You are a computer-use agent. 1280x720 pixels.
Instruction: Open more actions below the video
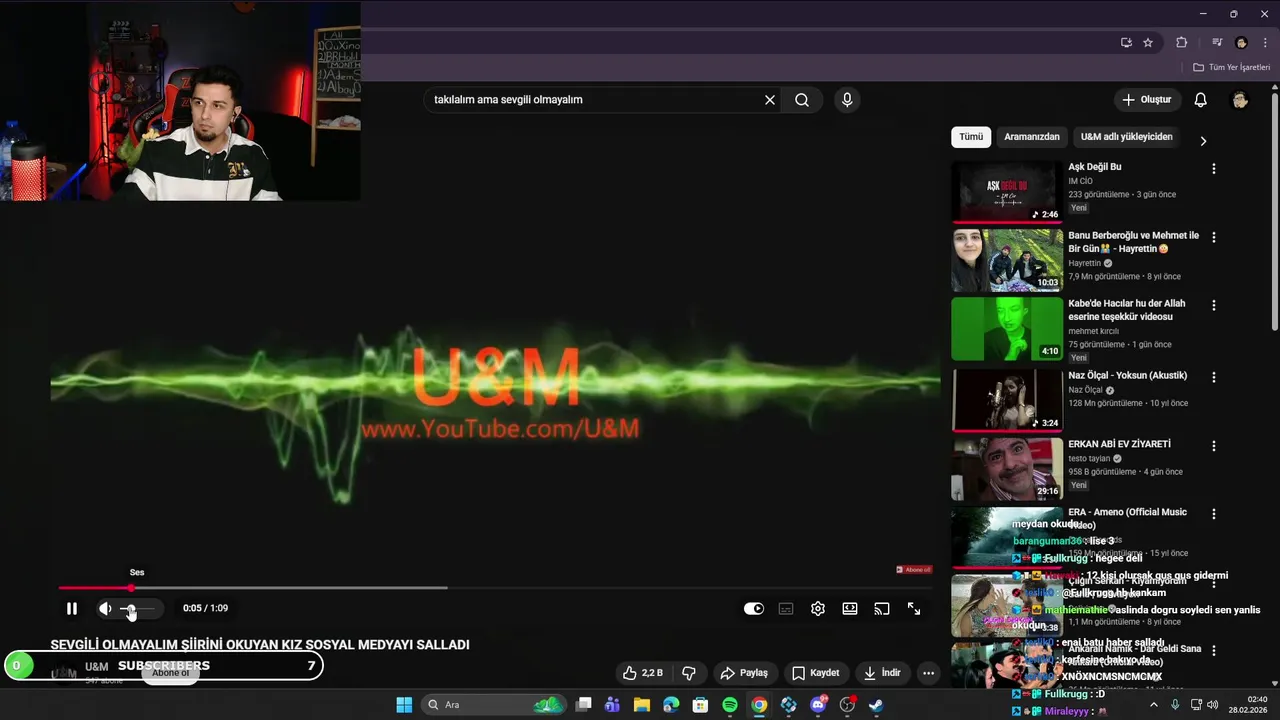(928, 673)
